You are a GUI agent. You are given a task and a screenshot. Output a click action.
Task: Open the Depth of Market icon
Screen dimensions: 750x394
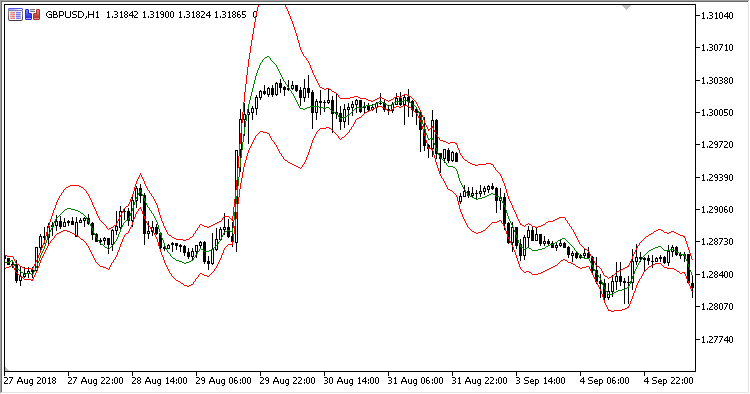tap(32, 15)
